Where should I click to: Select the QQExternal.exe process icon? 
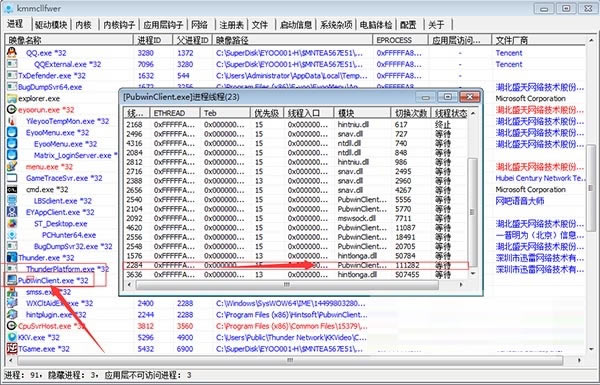point(12,64)
